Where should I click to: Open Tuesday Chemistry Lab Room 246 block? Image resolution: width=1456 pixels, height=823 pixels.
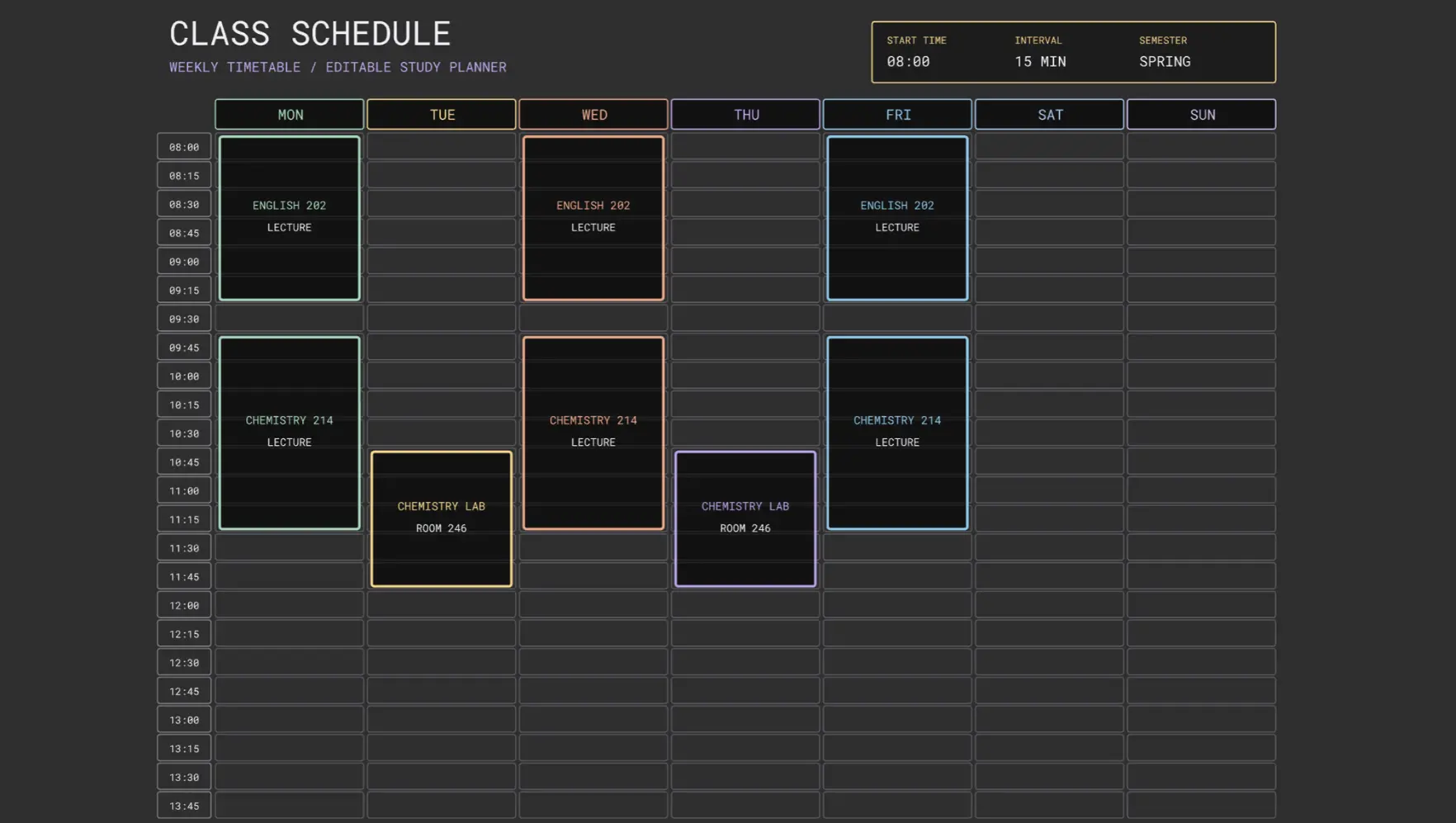pos(442,518)
